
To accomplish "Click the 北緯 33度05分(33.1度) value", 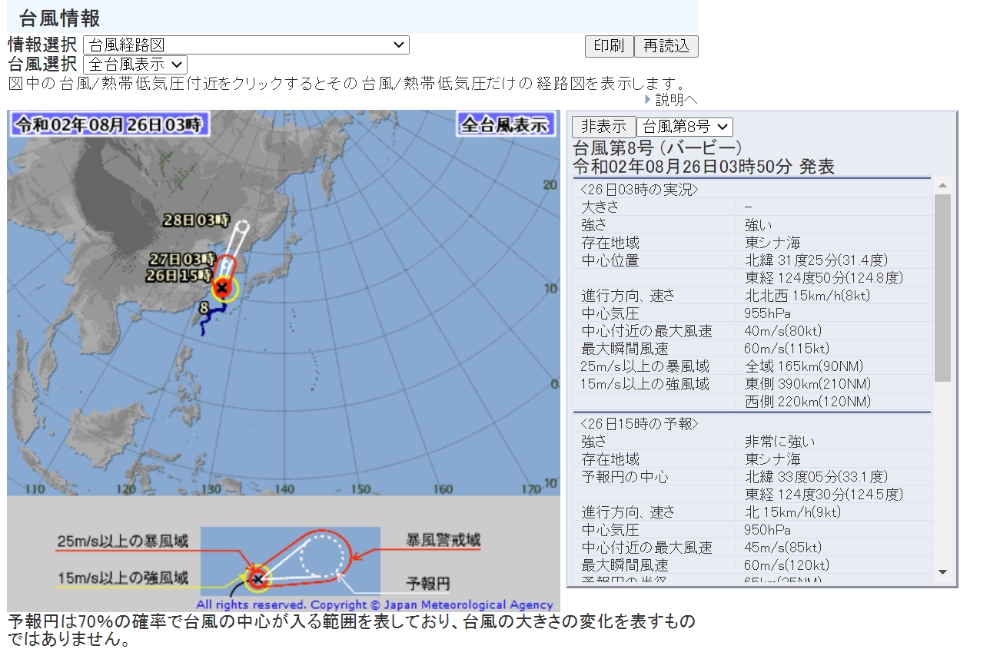I will pos(816,477).
